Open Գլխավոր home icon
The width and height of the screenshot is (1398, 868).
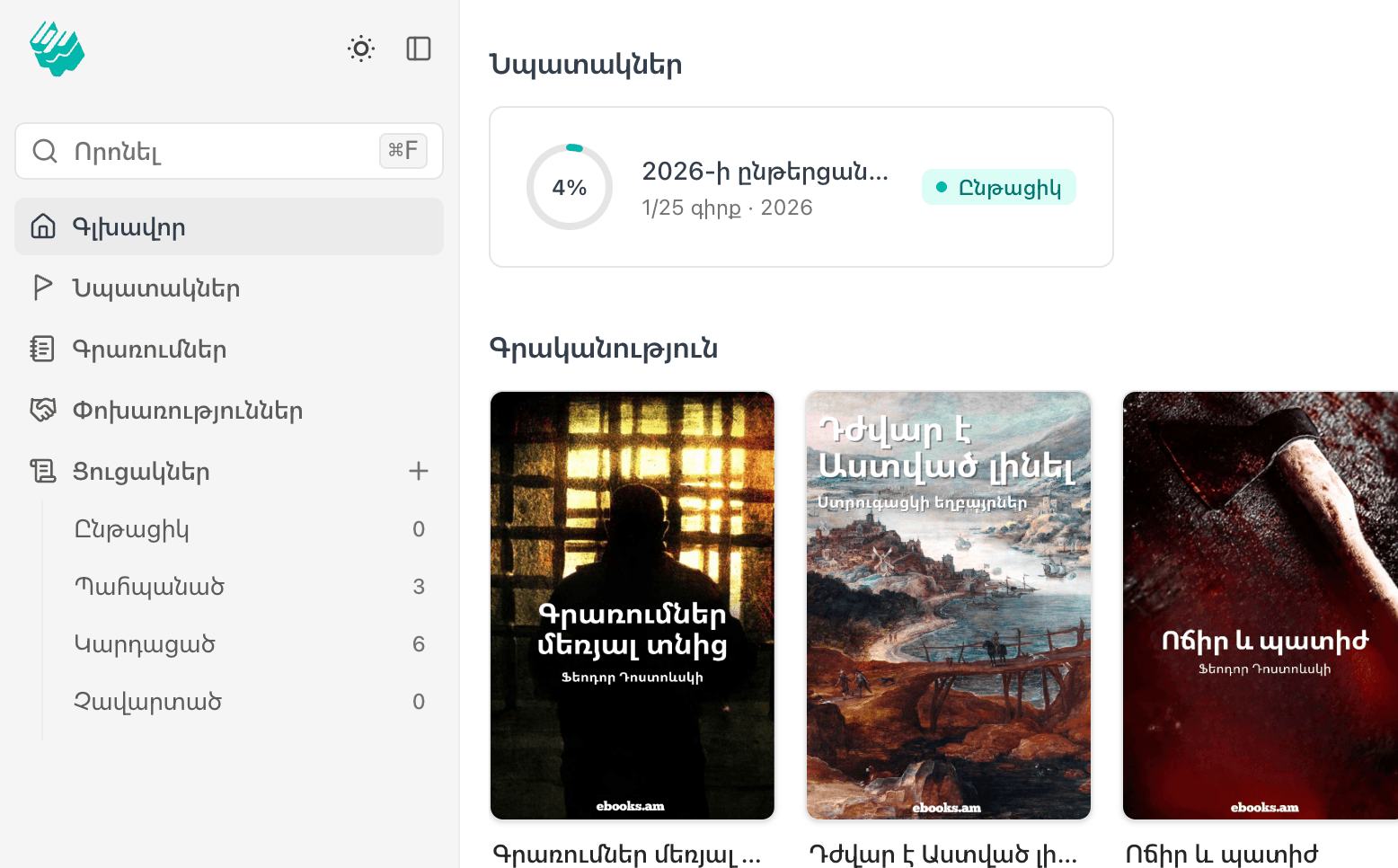43,226
